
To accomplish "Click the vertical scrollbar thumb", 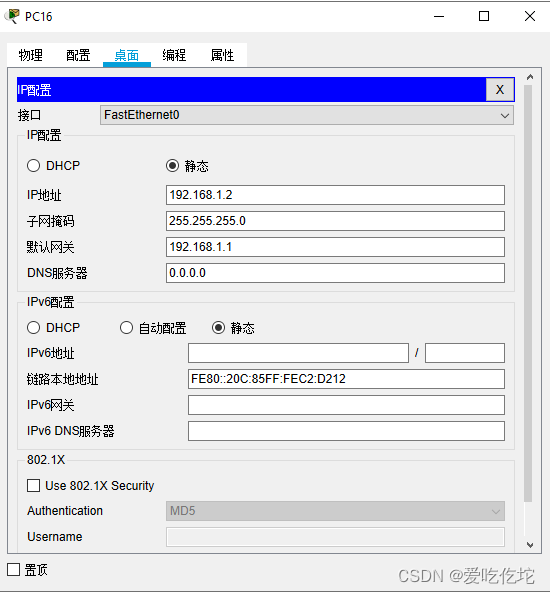I will [528, 293].
